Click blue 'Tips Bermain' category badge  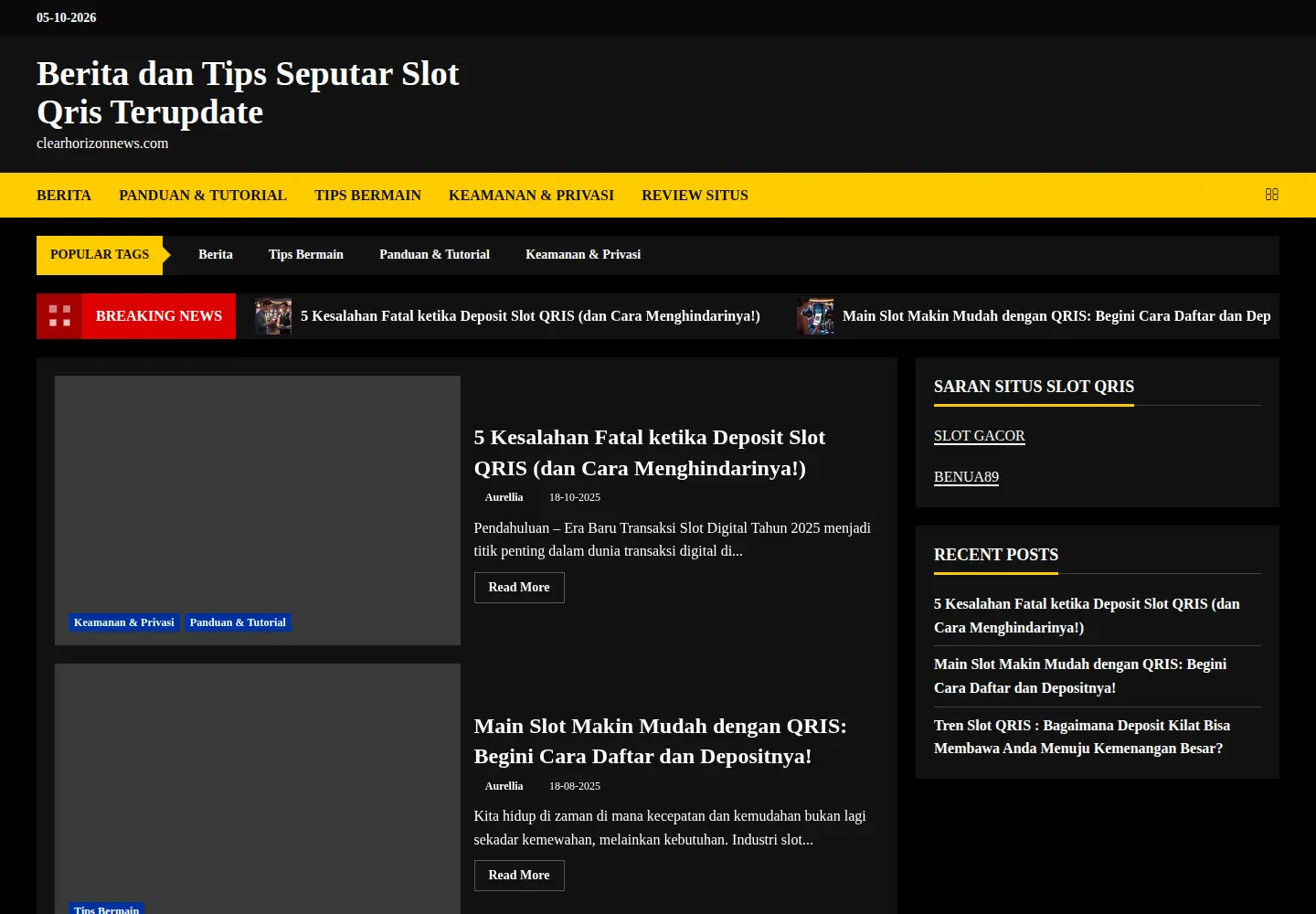(x=107, y=909)
